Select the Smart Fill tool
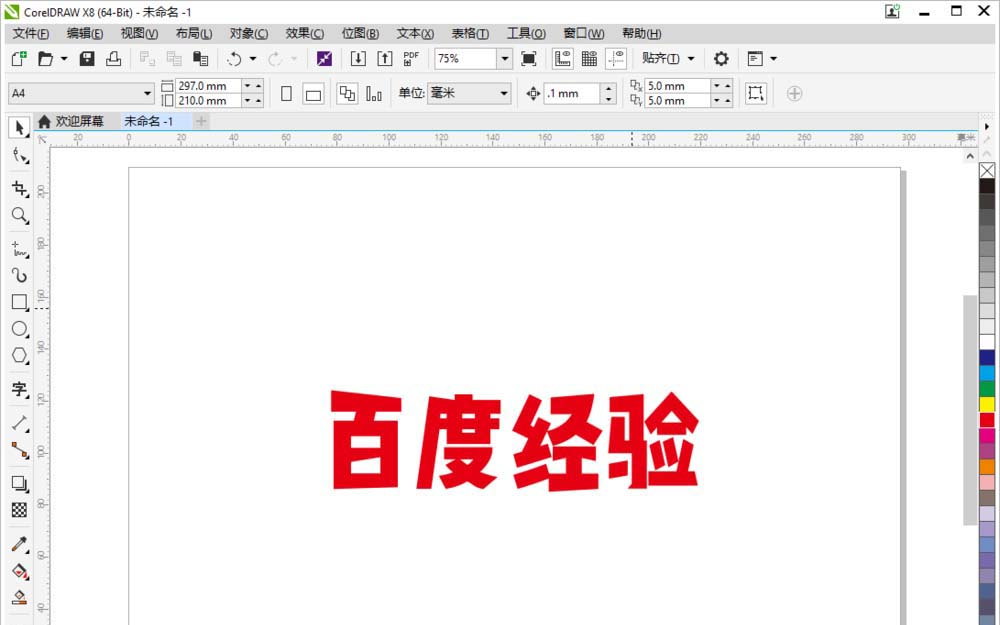This screenshot has width=1000, height=625. click(x=19, y=598)
